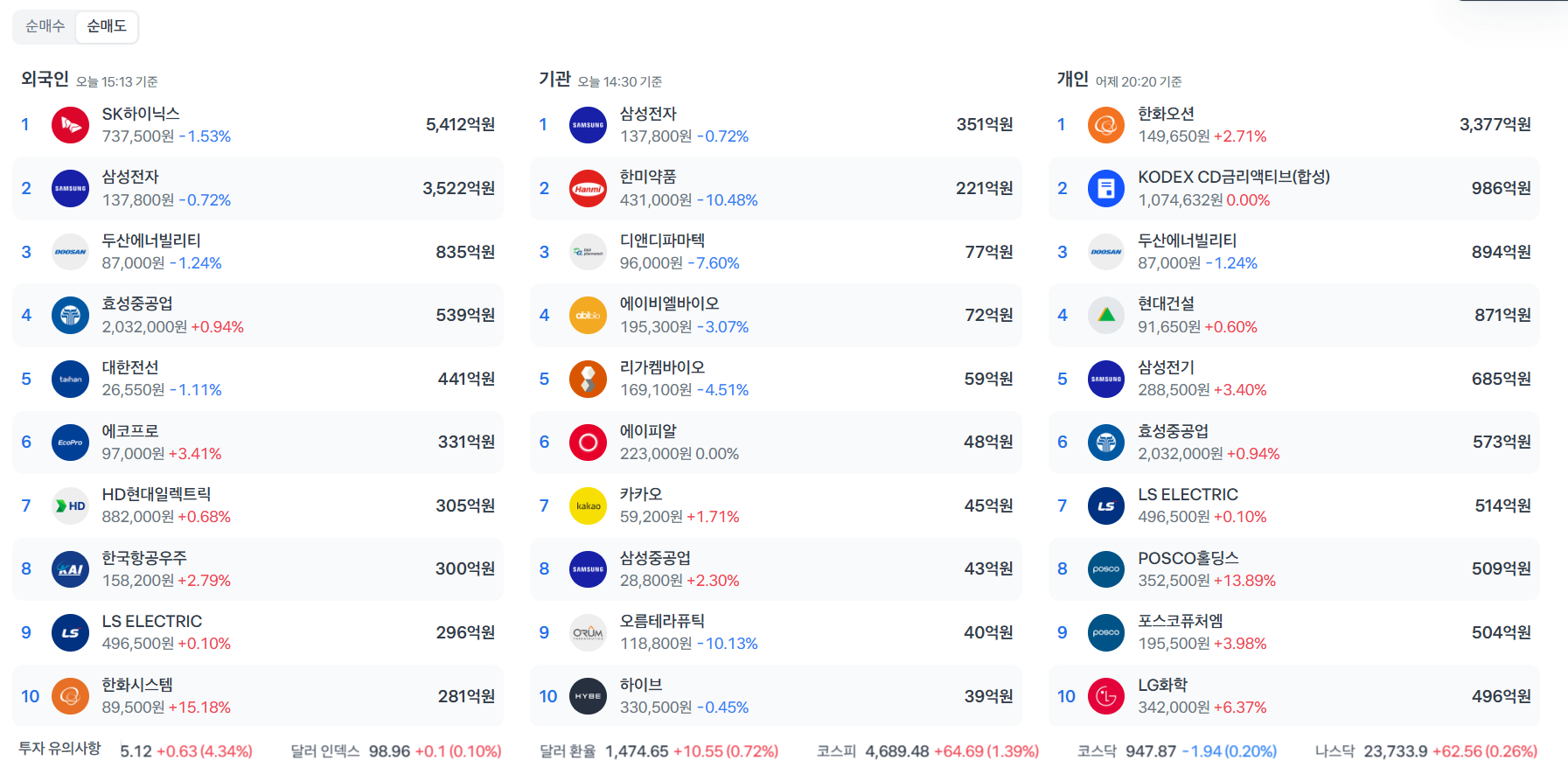Select POSCO홀딩스 row in 개인 list

pyautogui.click(x=1293, y=569)
